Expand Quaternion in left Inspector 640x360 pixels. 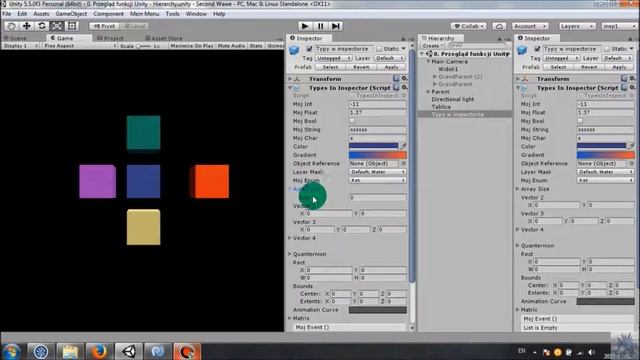290,253
